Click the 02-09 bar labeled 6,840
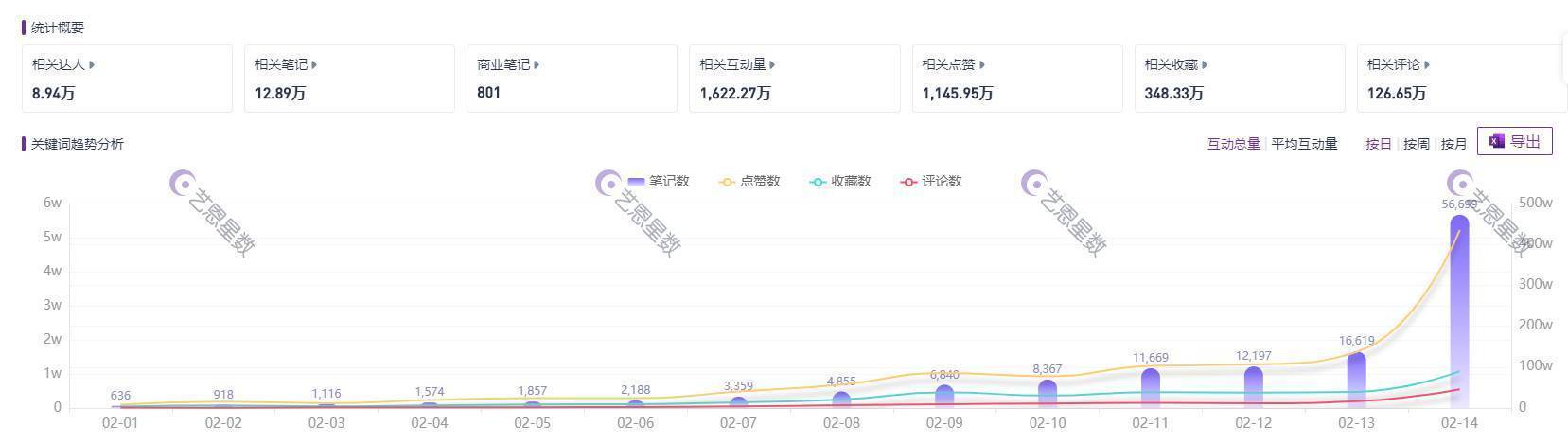The height and width of the screenshot is (444, 1568). pos(944,397)
